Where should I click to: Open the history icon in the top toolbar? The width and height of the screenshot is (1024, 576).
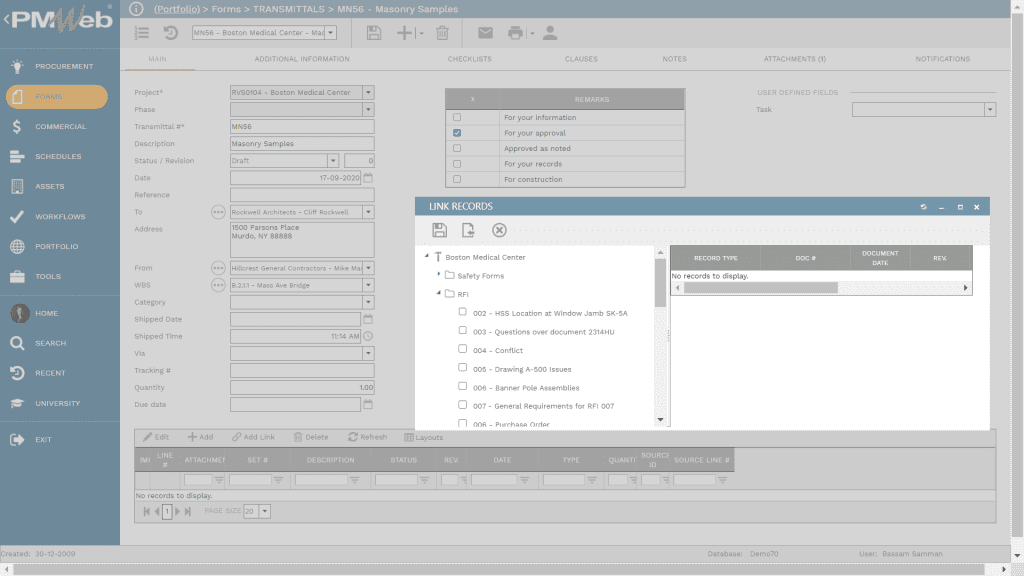[170, 33]
